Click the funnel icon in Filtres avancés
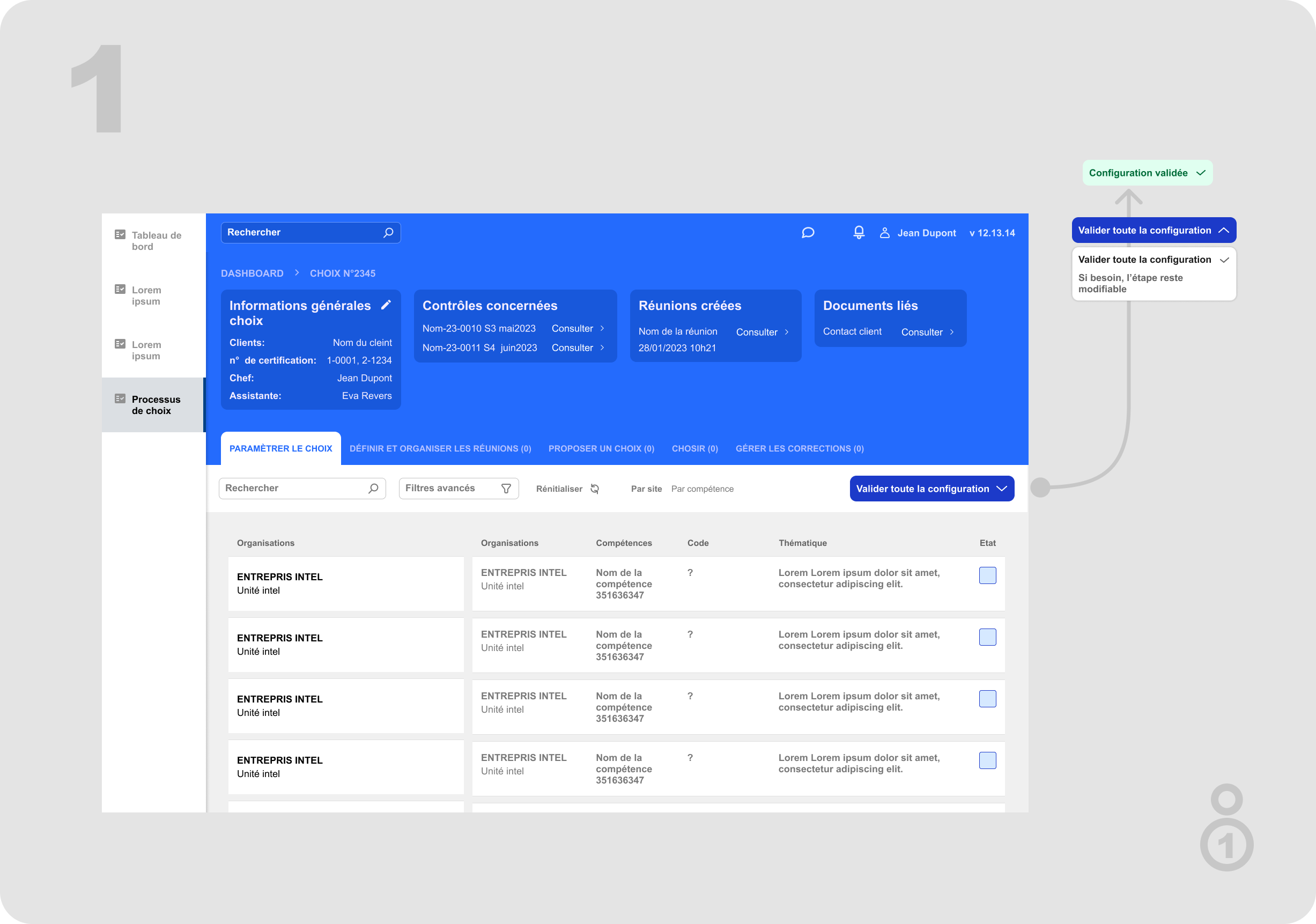1316x924 pixels. coord(506,489)
